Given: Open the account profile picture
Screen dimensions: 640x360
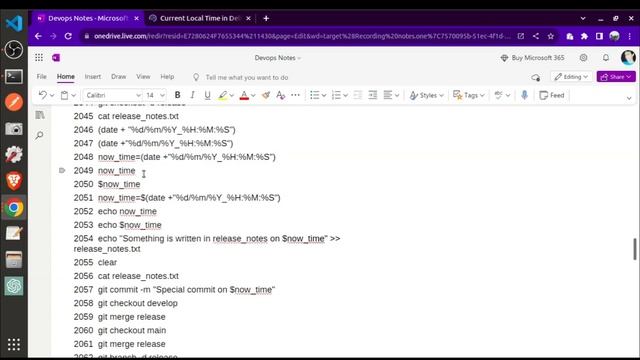Looking at the screenshot, I should pos(628,58).
